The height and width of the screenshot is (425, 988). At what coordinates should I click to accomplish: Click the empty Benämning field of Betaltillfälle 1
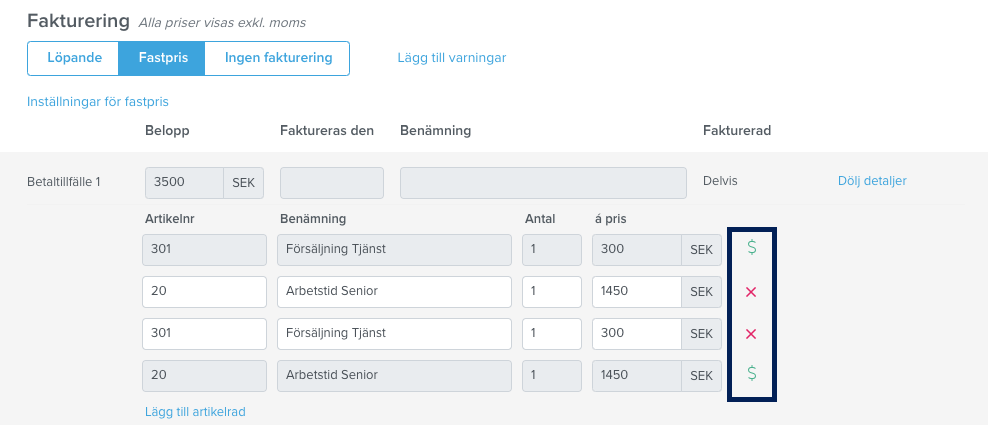(x=543, y=183)
